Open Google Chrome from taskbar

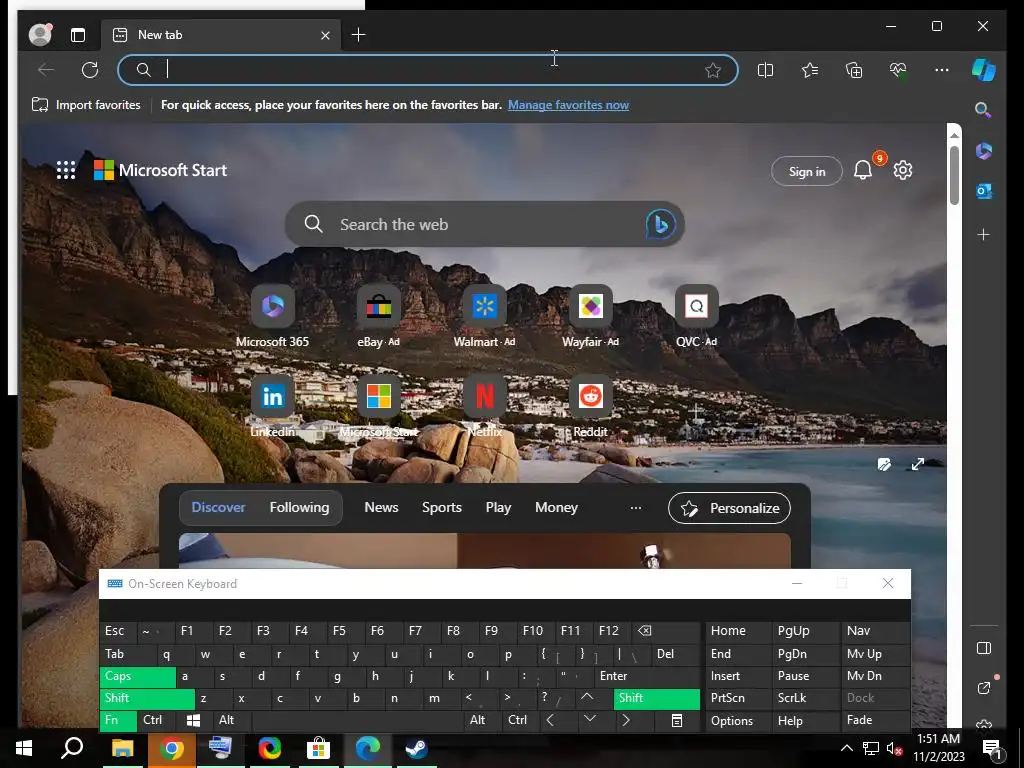coord(172,748)
